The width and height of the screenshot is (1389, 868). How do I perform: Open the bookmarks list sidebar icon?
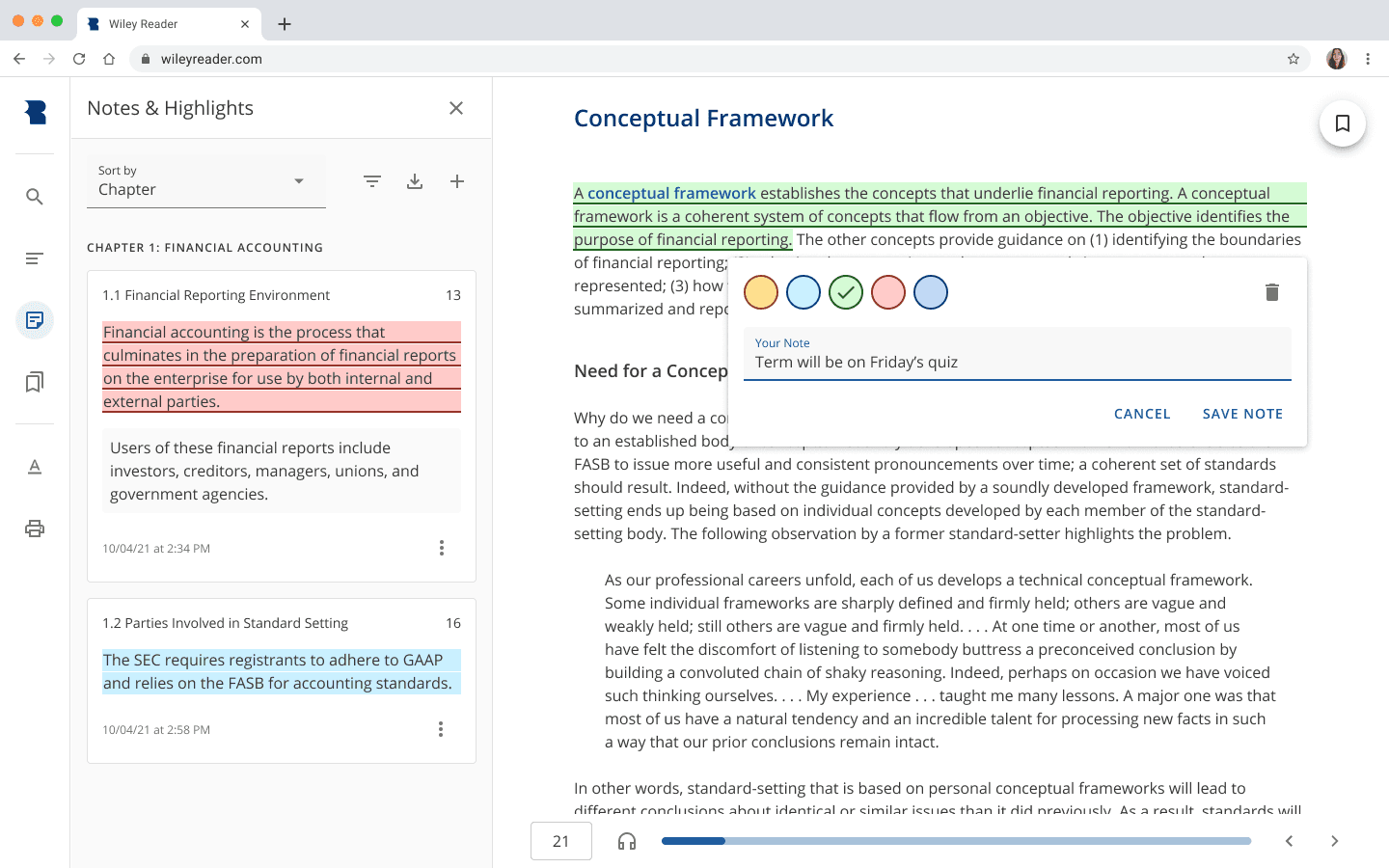(x=35, y=382)
